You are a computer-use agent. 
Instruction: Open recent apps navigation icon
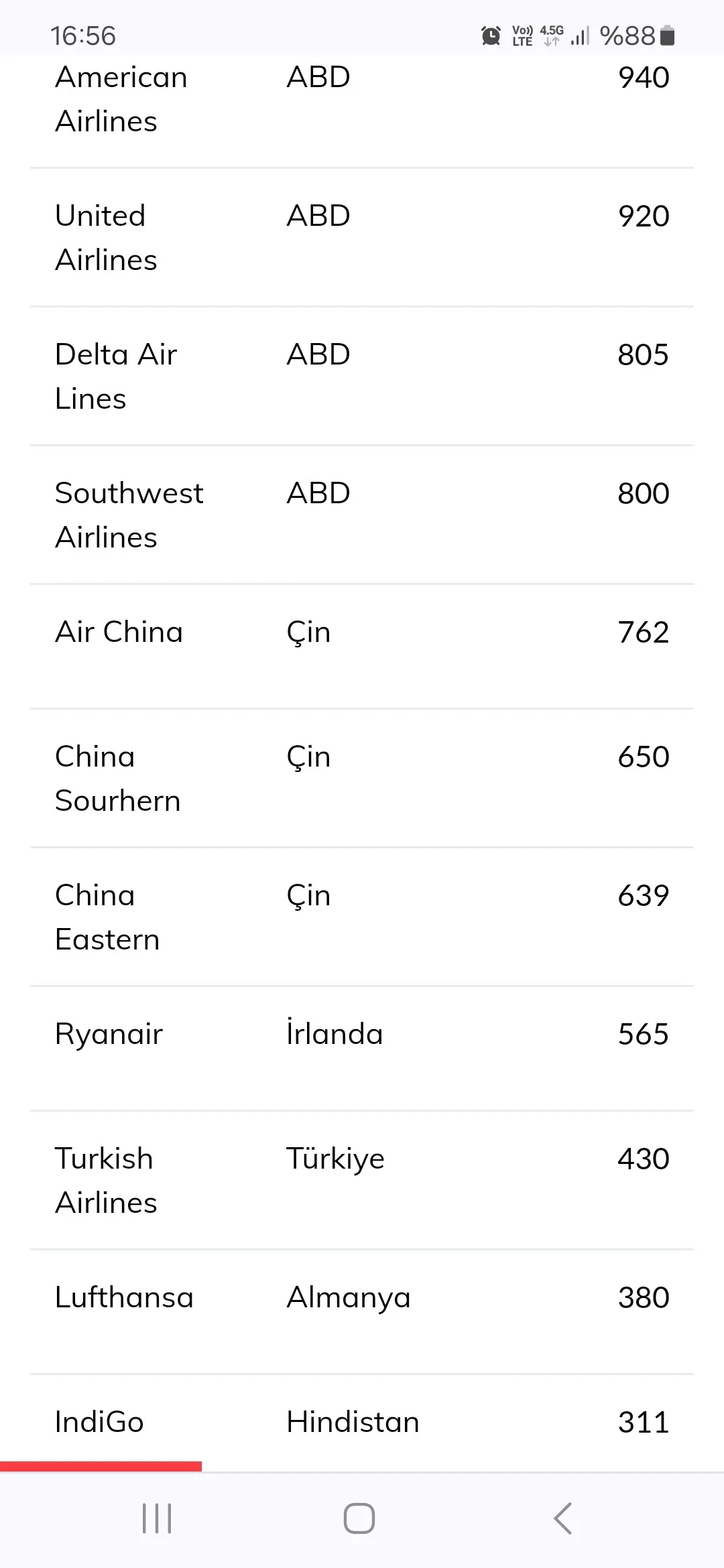coord(157,1518)
